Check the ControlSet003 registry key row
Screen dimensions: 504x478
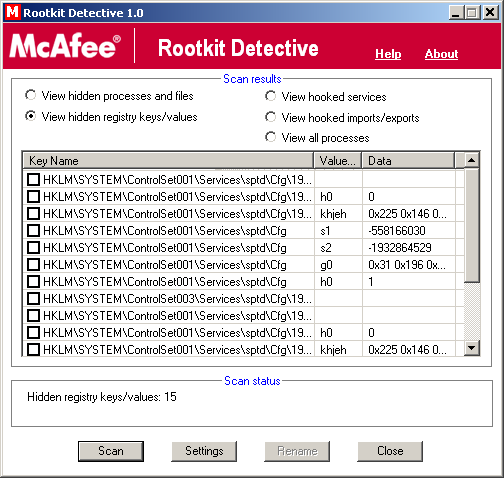[x=33, y=299]
